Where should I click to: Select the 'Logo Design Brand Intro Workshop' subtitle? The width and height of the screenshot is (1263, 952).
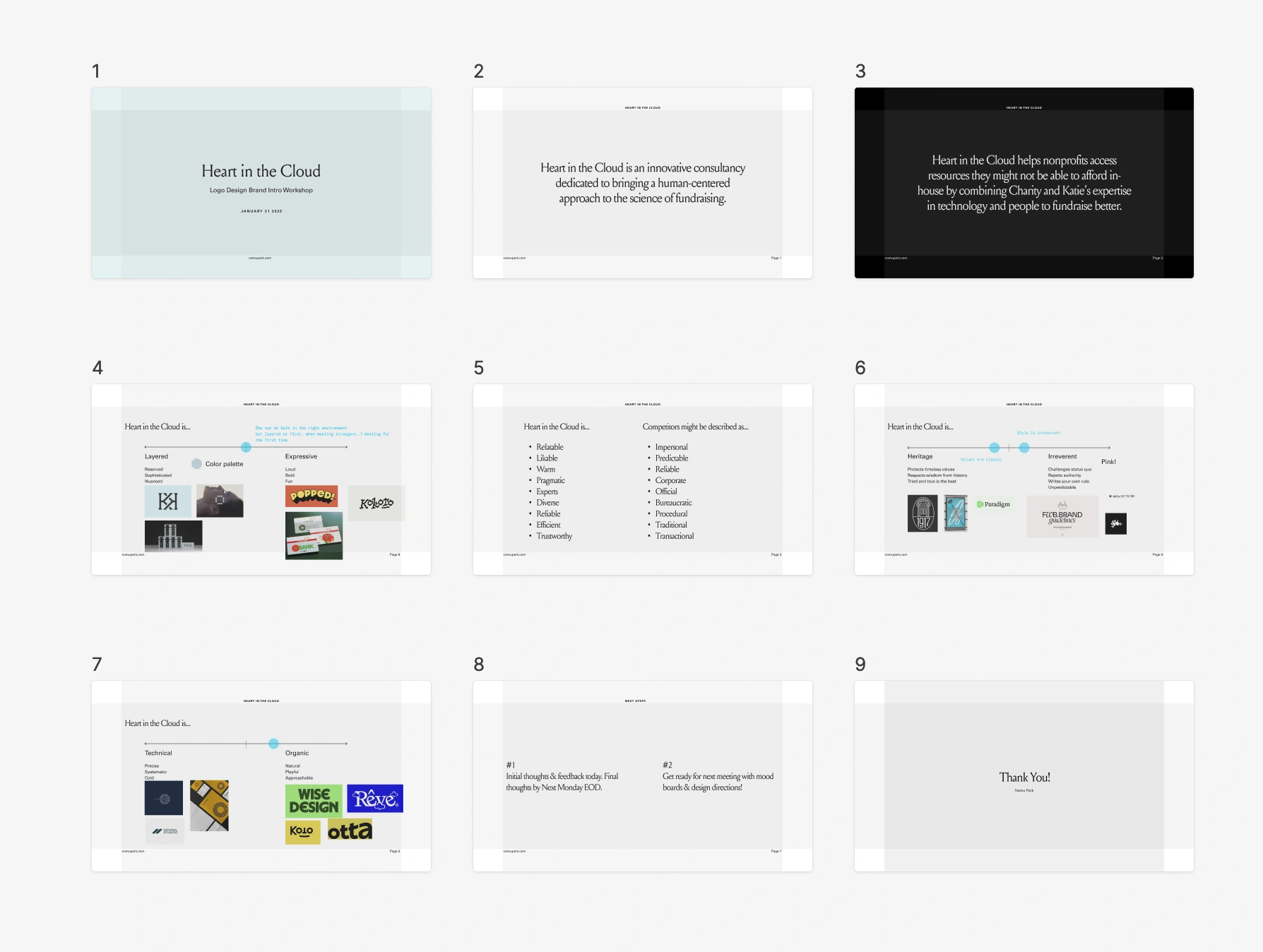point(261,190)
